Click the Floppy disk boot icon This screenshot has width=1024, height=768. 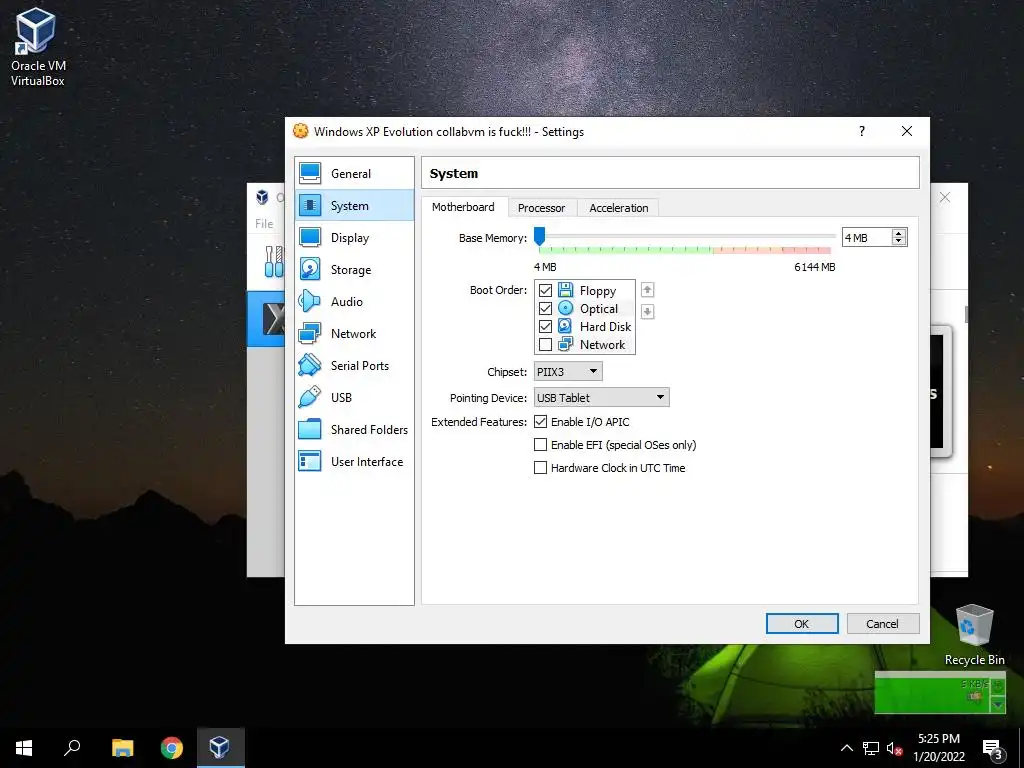(566, 290)
